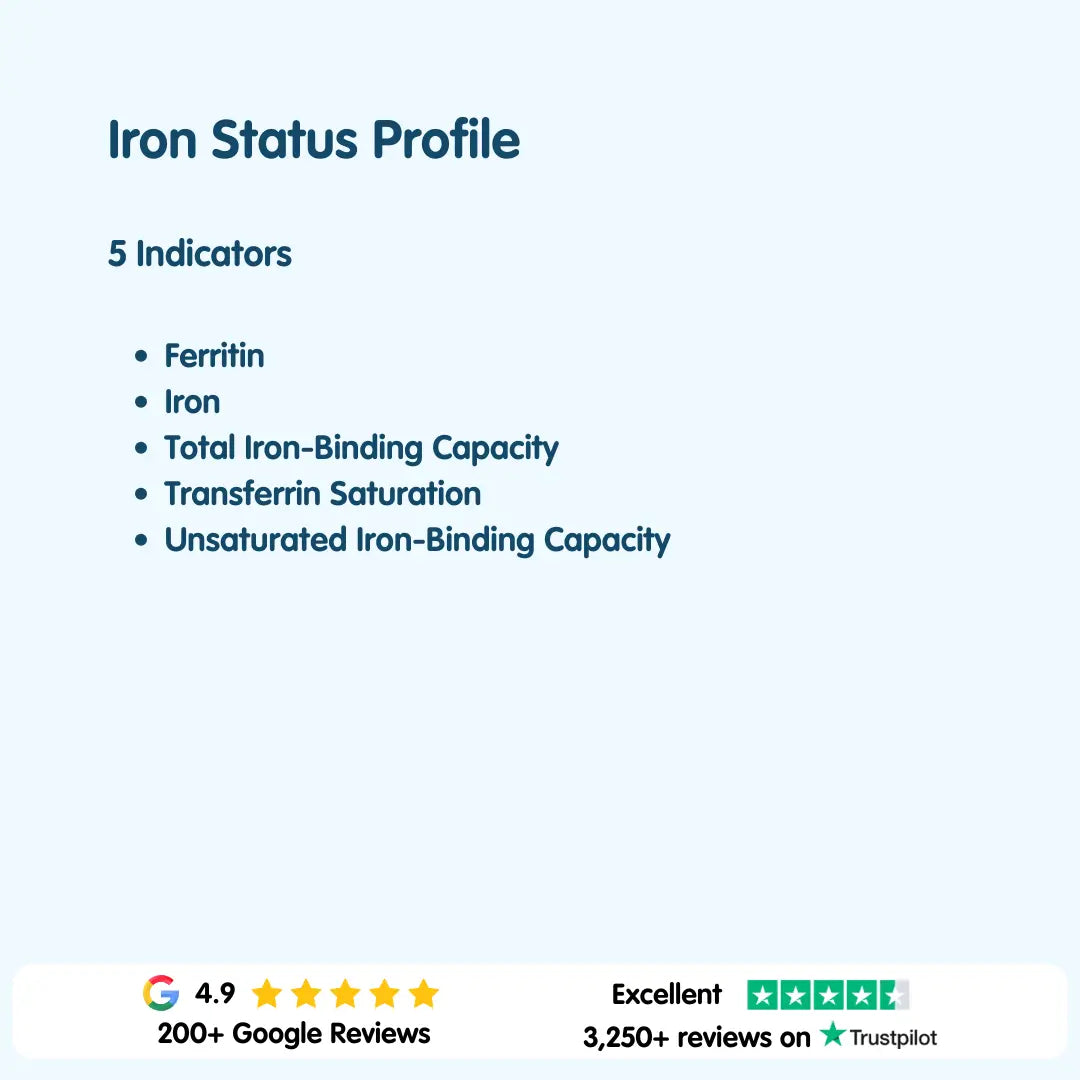Click the first green Trustpilot rating star
Screen dimensions: 1080x1080
click(763, 995)
